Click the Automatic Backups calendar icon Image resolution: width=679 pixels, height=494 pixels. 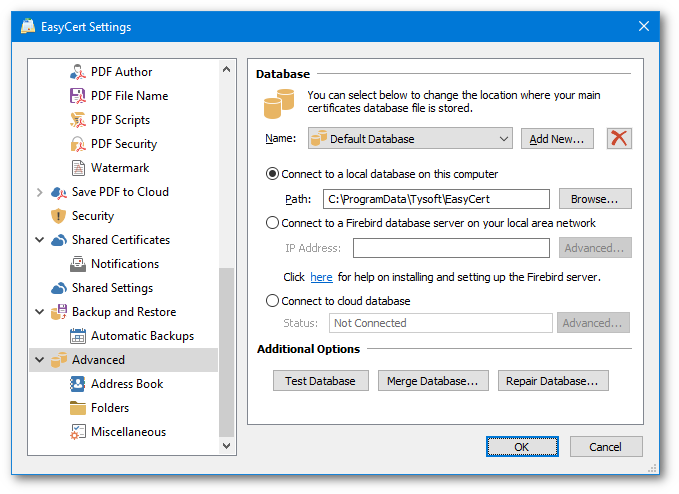78,336
